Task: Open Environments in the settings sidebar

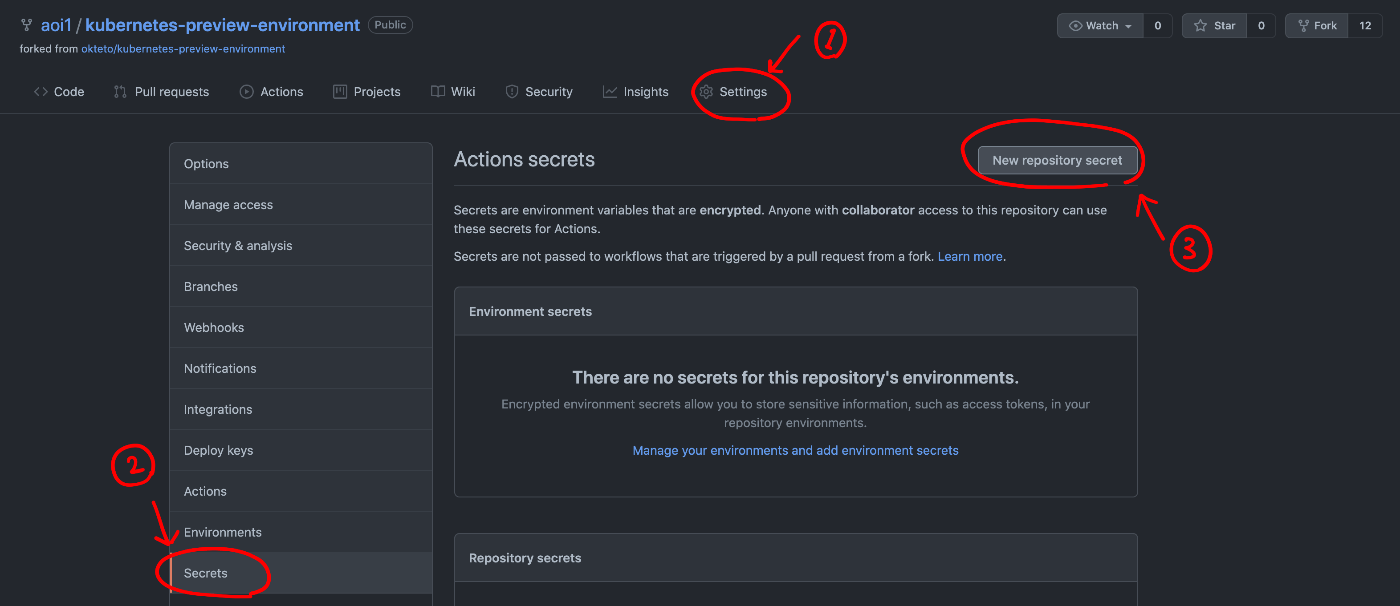Action: point(301,533)
